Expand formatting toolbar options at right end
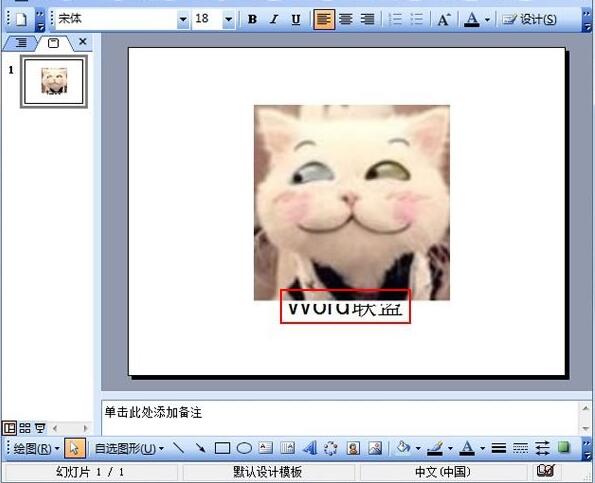 (587, 20)
